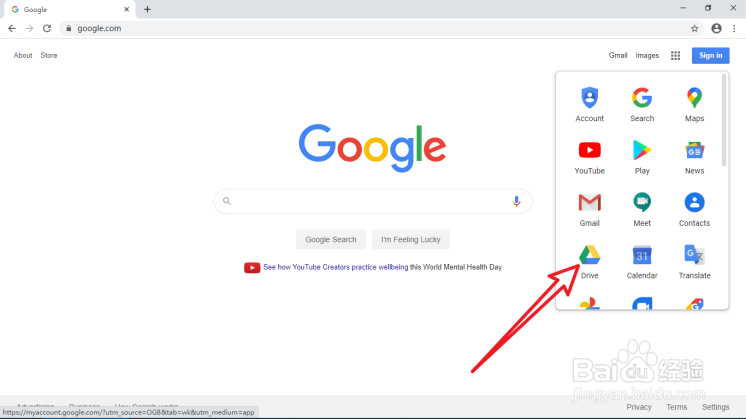This screenshot has width=746, height=419.
Task: Open the Privacy footer link
Action: (x=638, y=407)
